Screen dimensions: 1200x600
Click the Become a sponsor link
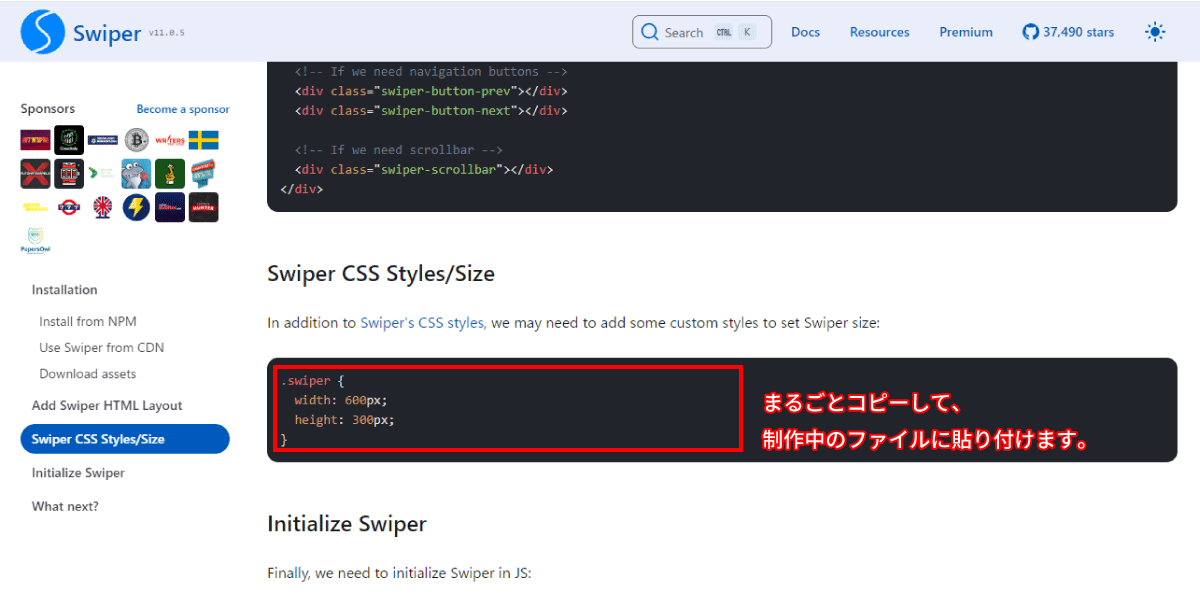[x=183, y=109]
